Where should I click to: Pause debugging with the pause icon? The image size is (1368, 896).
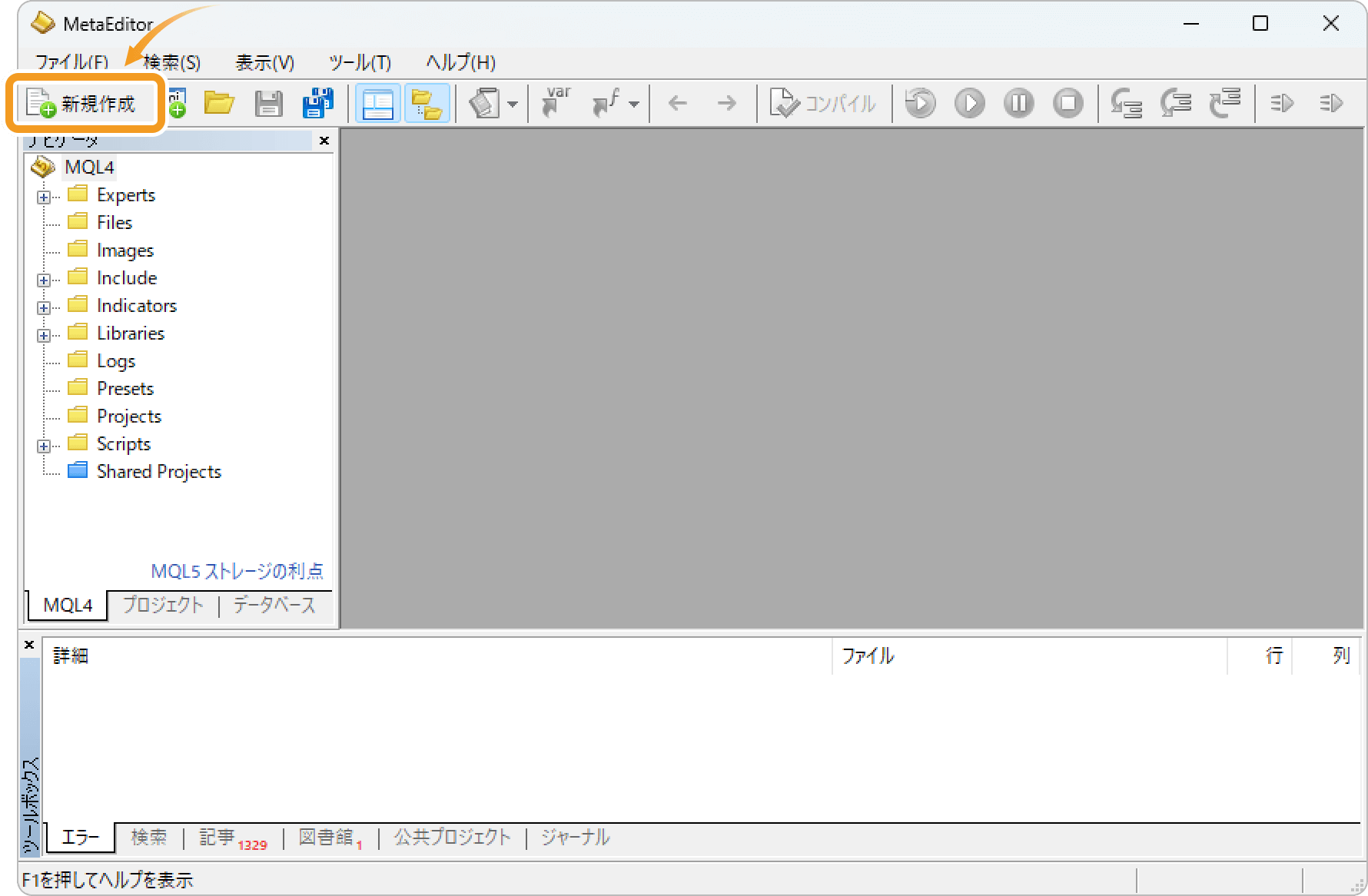[x=1018, y=103]
